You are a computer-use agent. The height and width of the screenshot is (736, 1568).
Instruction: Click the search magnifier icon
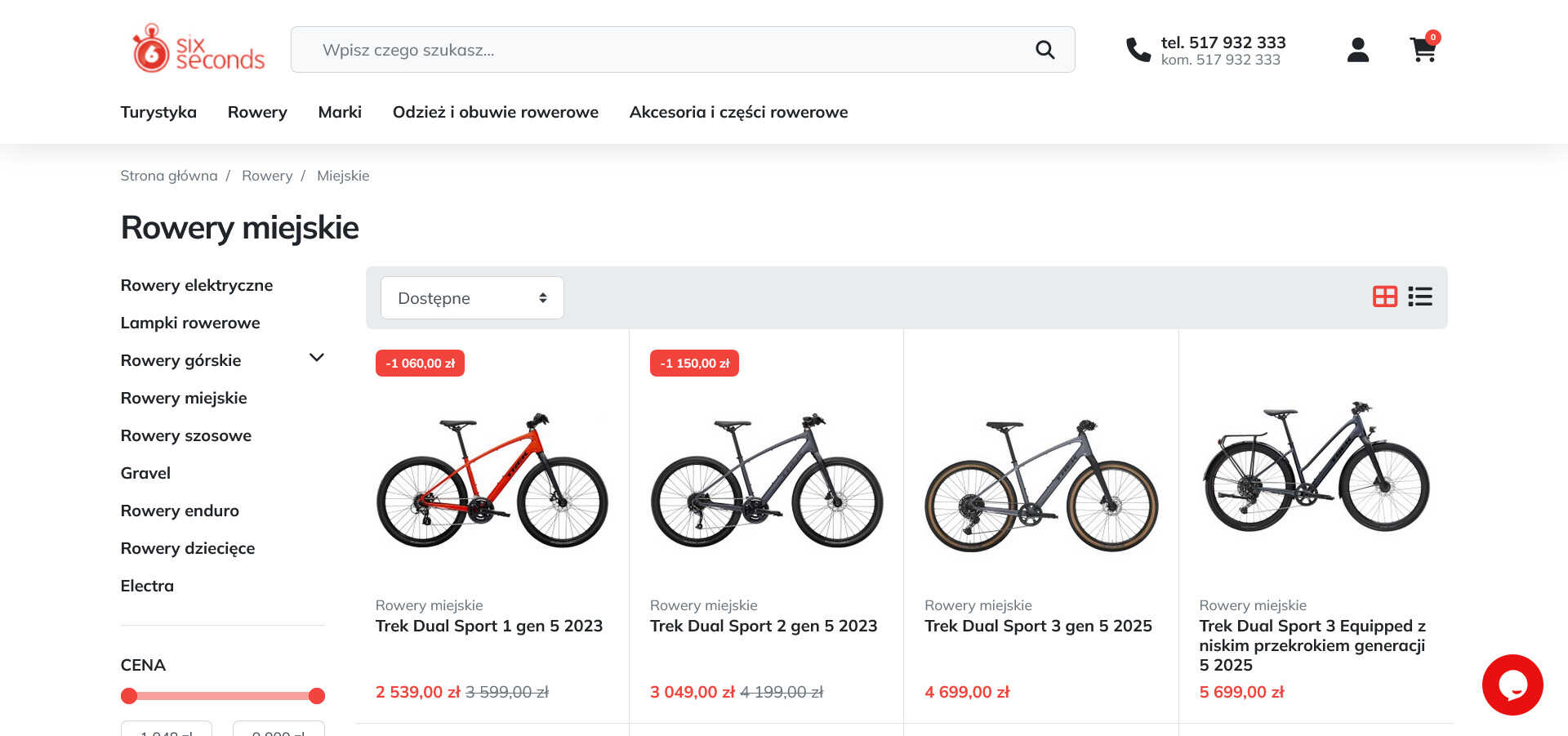pyautogui.click(x=1045, y=50)
